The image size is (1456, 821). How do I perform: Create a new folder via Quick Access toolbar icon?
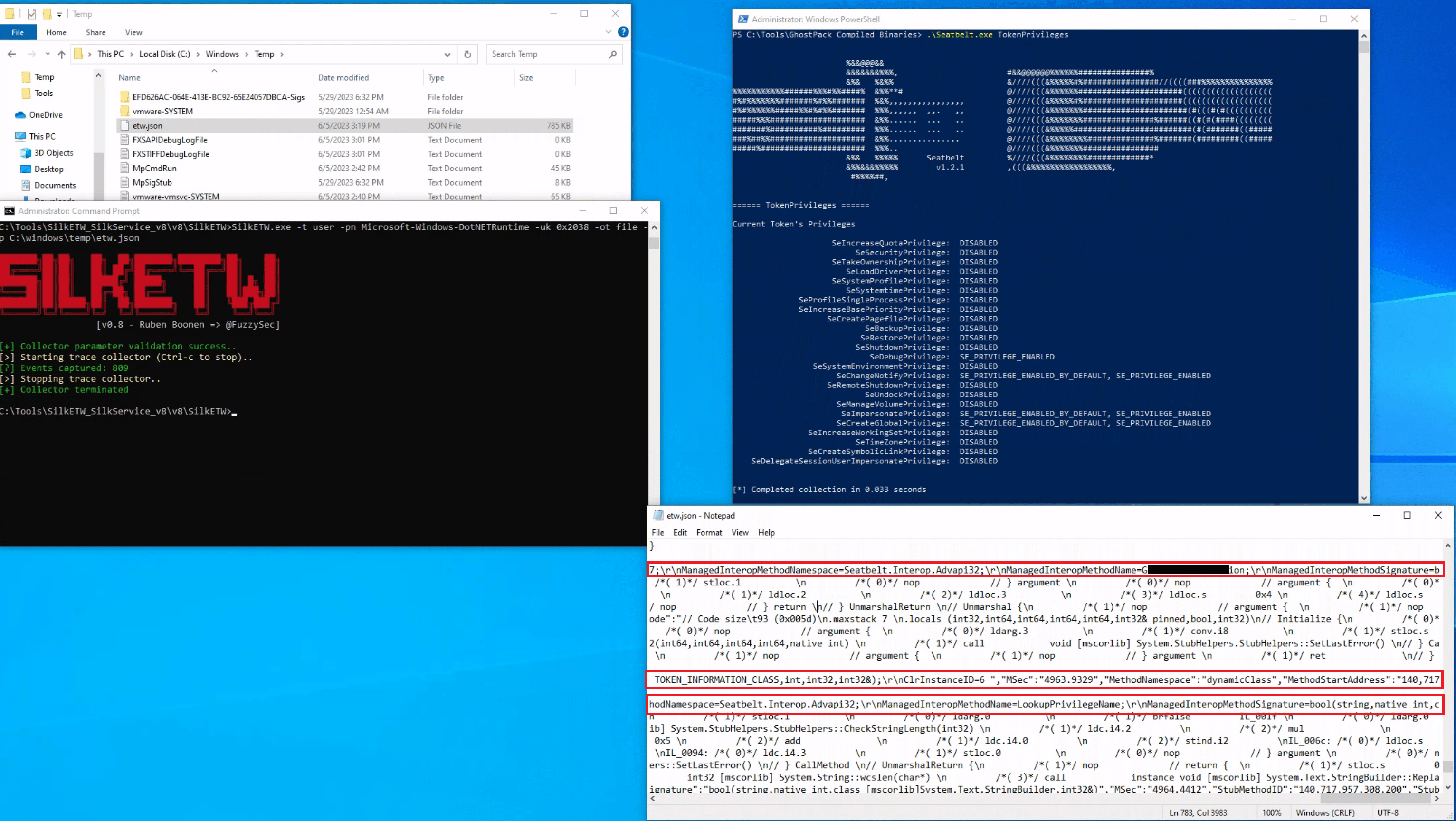47,14
